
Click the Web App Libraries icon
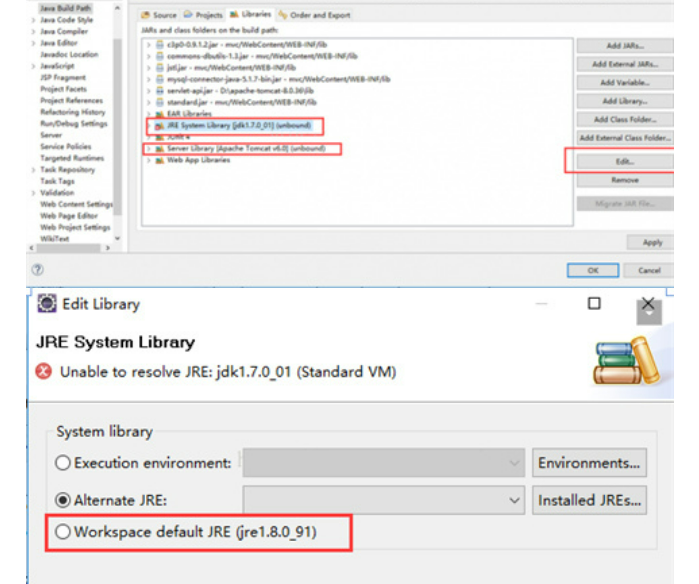coord(160,160)
